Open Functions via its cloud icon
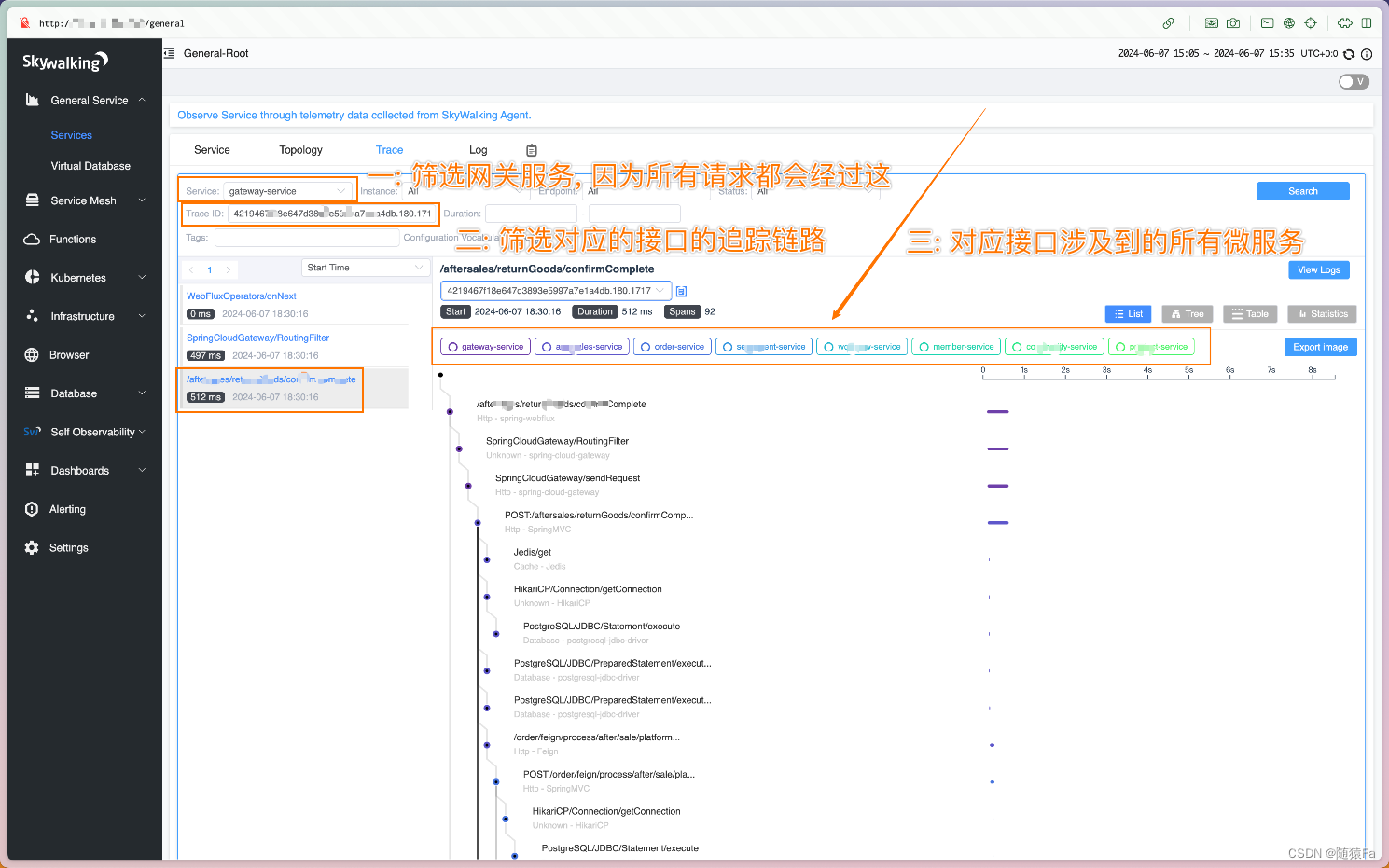The width and height of the screenshot is (1389, 868). click(32, 240)
